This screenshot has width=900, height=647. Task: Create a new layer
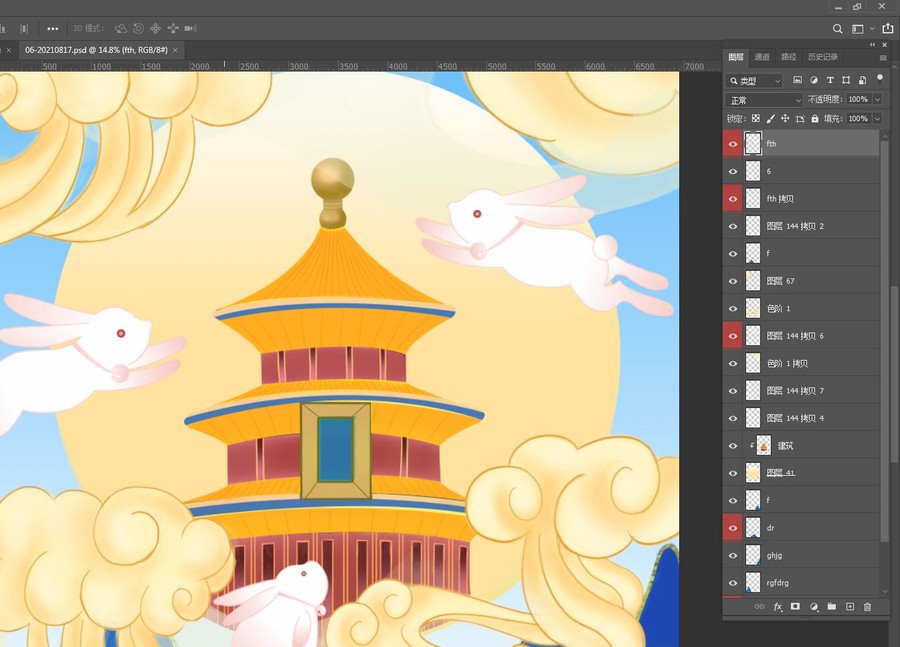[x=850, y=606]
